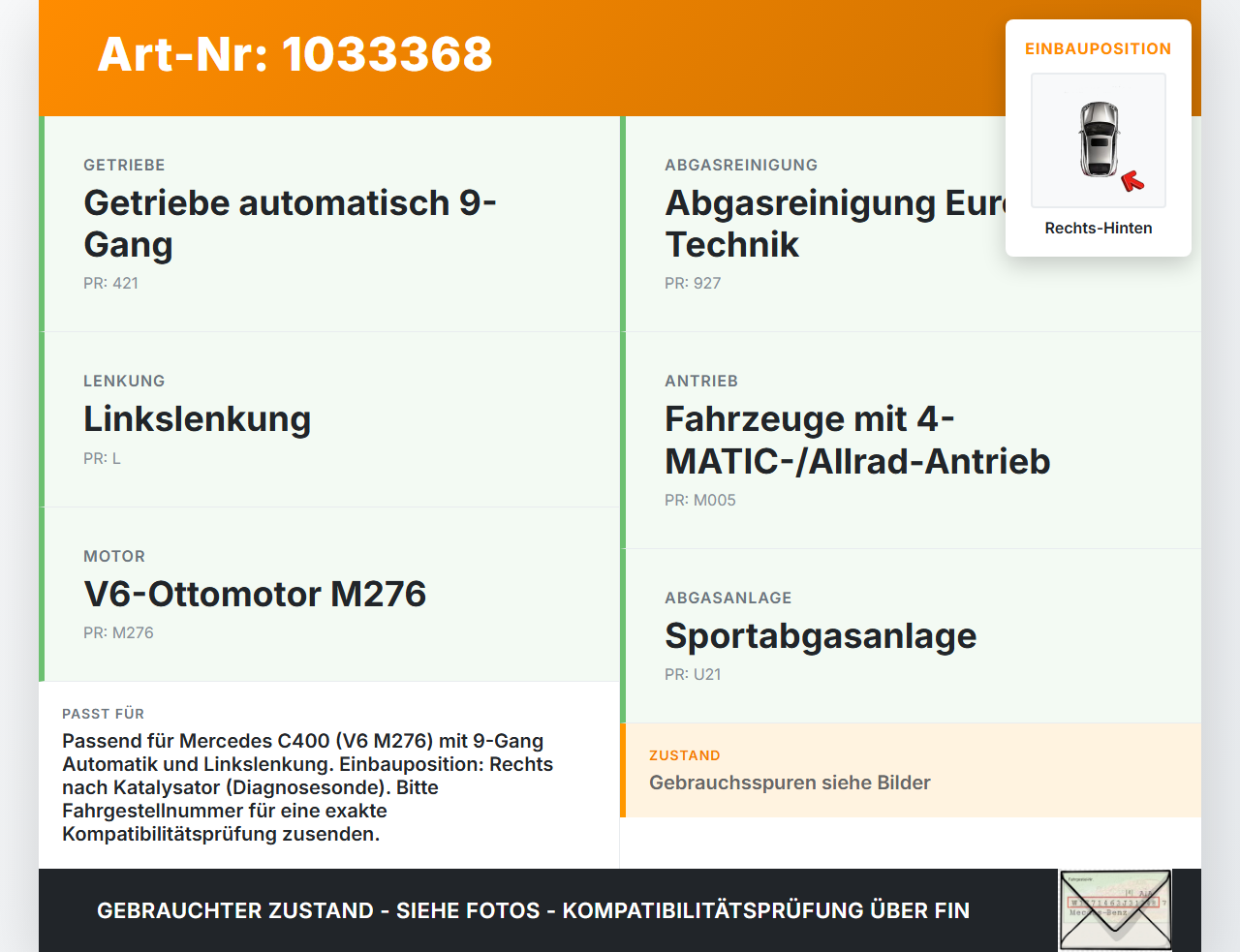Screen dimensions: 1240x952
Task: Select the Linkslenkung value
Action: (x=198, y=419)
